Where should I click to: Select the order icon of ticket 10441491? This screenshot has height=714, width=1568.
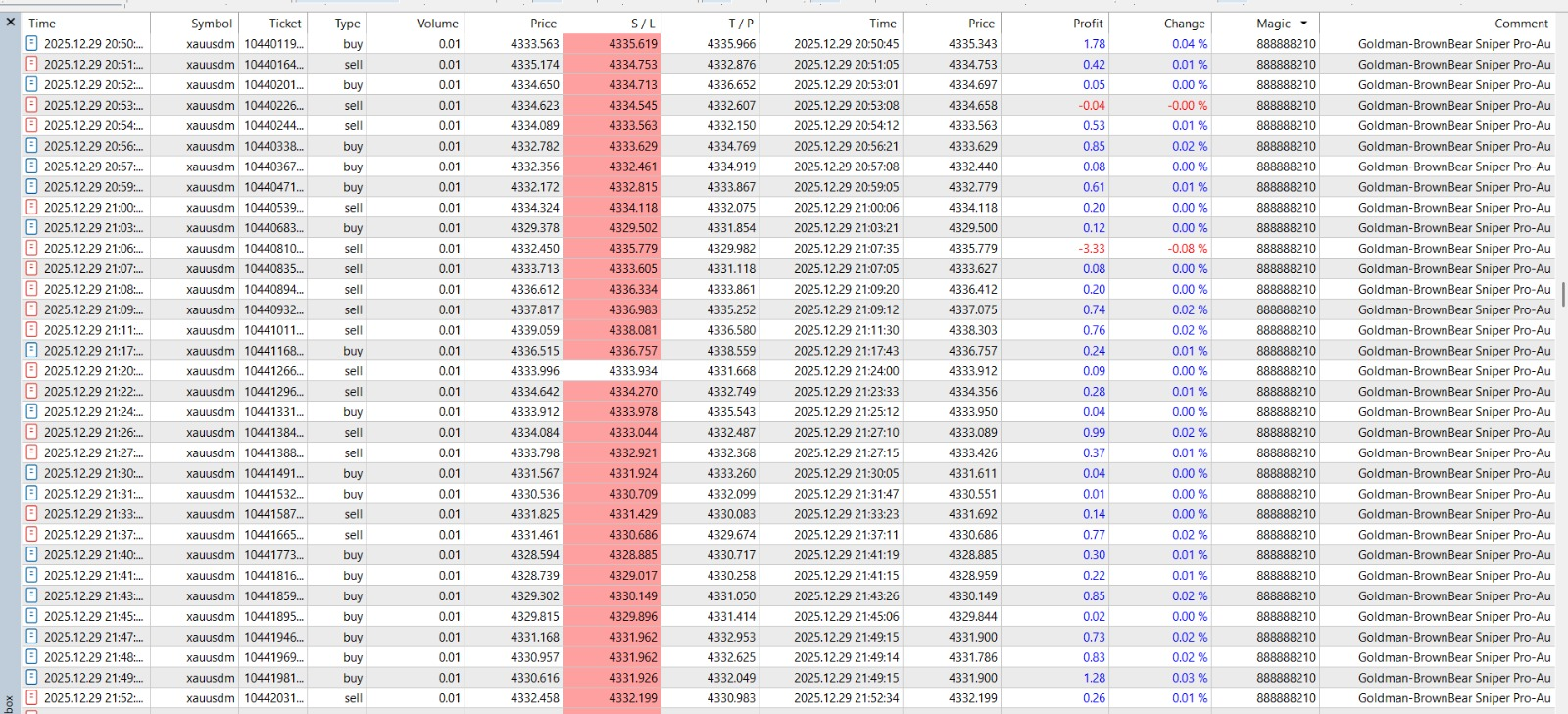coord(31,473)
